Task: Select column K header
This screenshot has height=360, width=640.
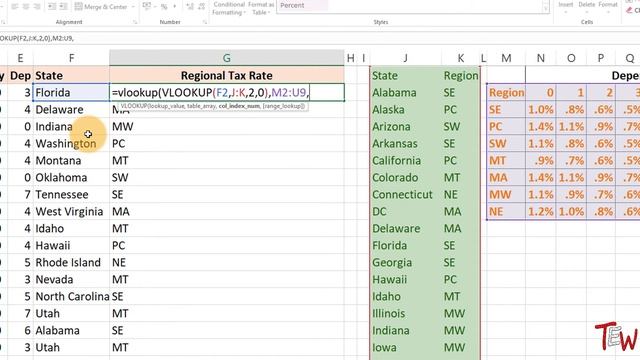Action: coord(460,58)
